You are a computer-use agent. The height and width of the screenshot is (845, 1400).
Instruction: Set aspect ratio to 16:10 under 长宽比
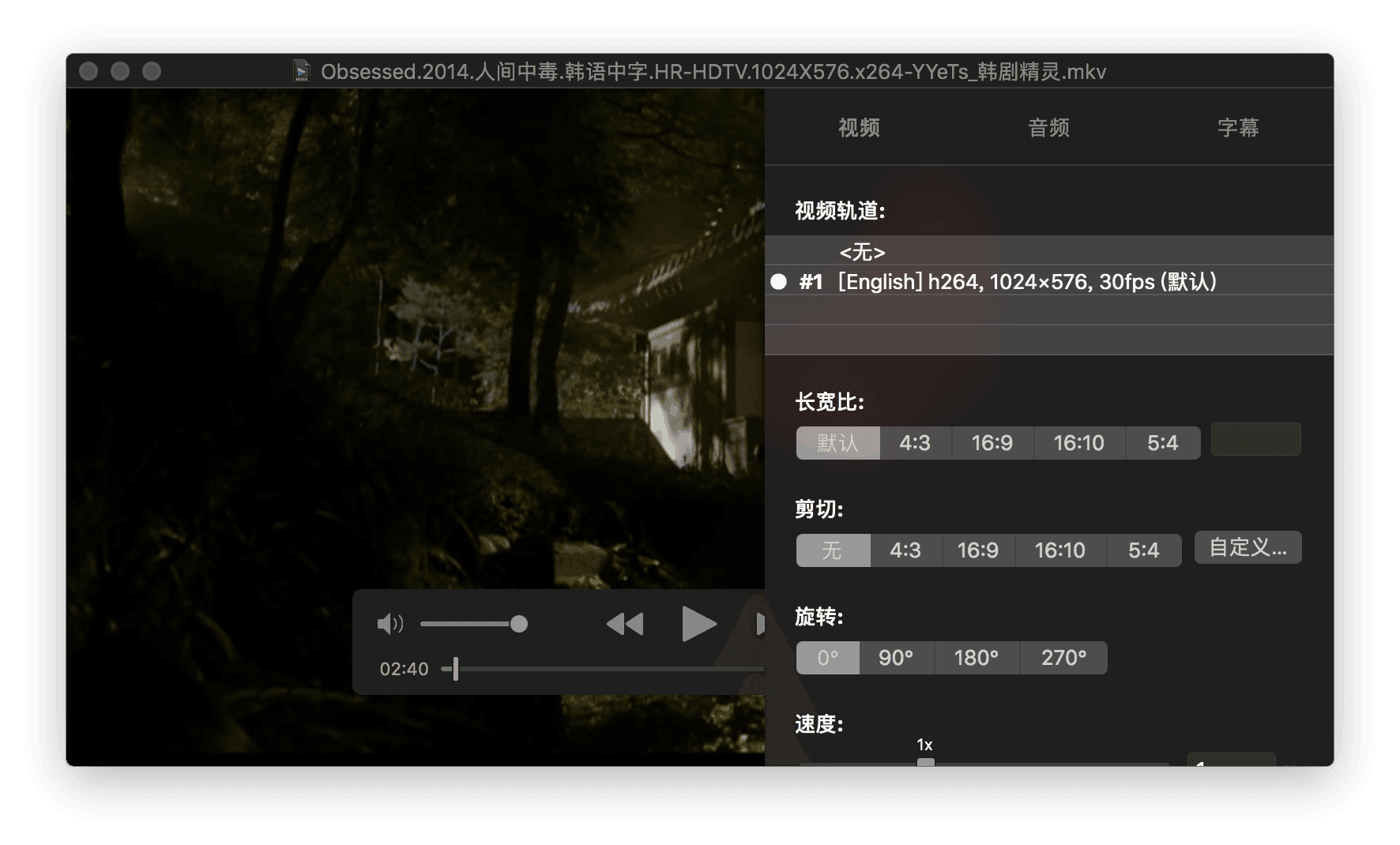click(x=1078, y=443)
